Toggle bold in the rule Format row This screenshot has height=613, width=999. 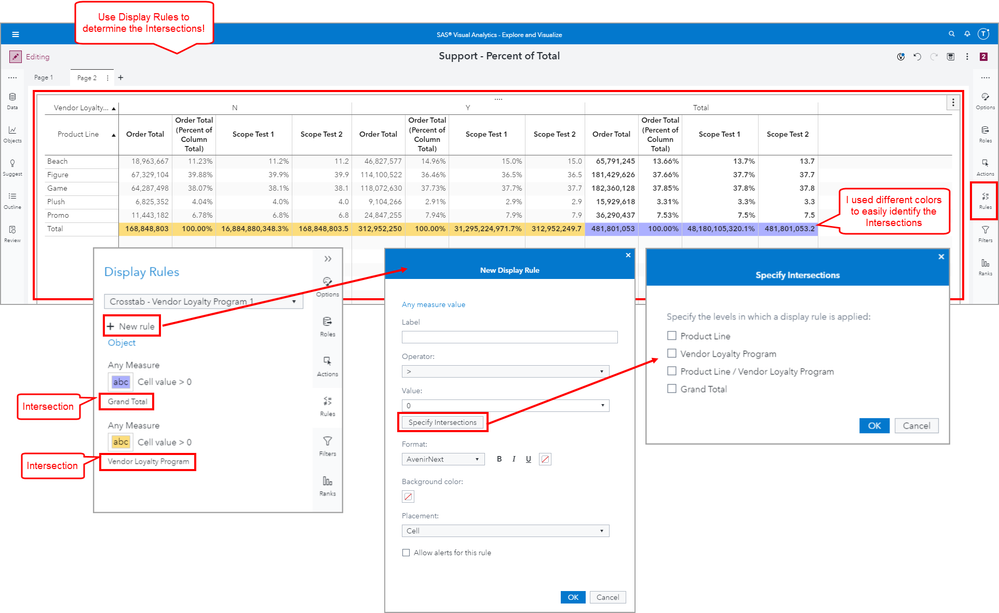click(499, 459)
